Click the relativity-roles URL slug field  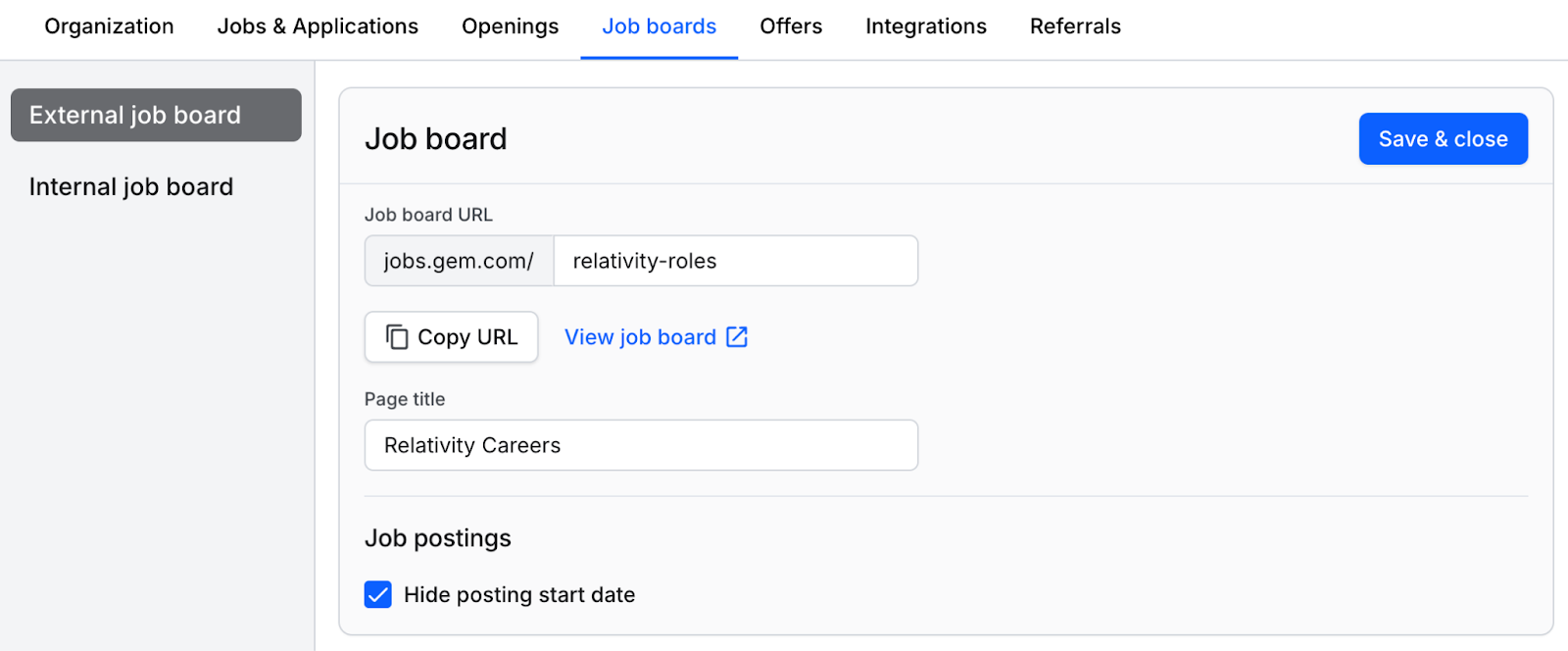coord(735,261)
